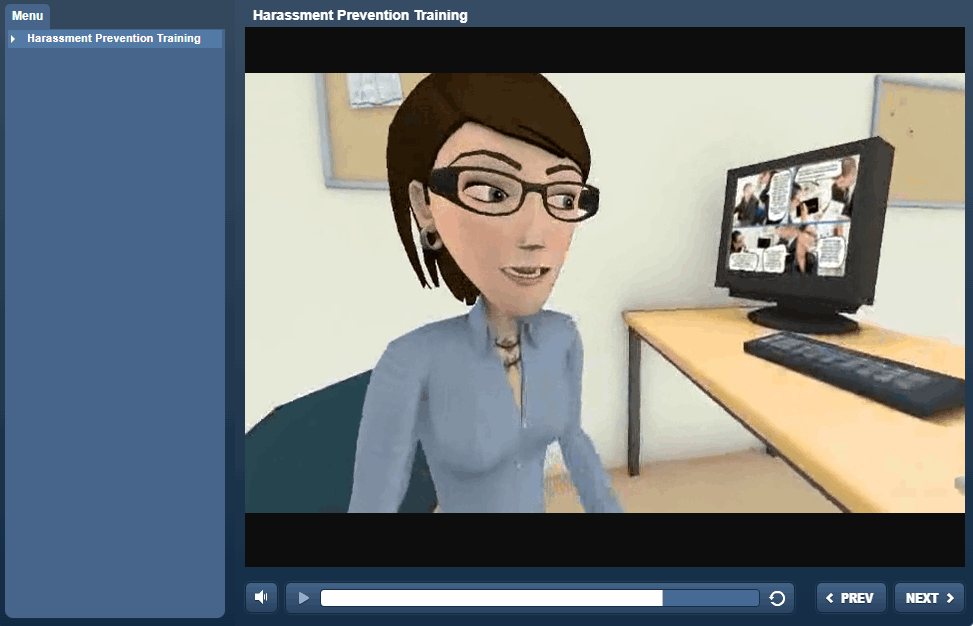Expand the Harassment Prevention Training arrow
Viewport: 973px width, 626px height.
(13, 39)
